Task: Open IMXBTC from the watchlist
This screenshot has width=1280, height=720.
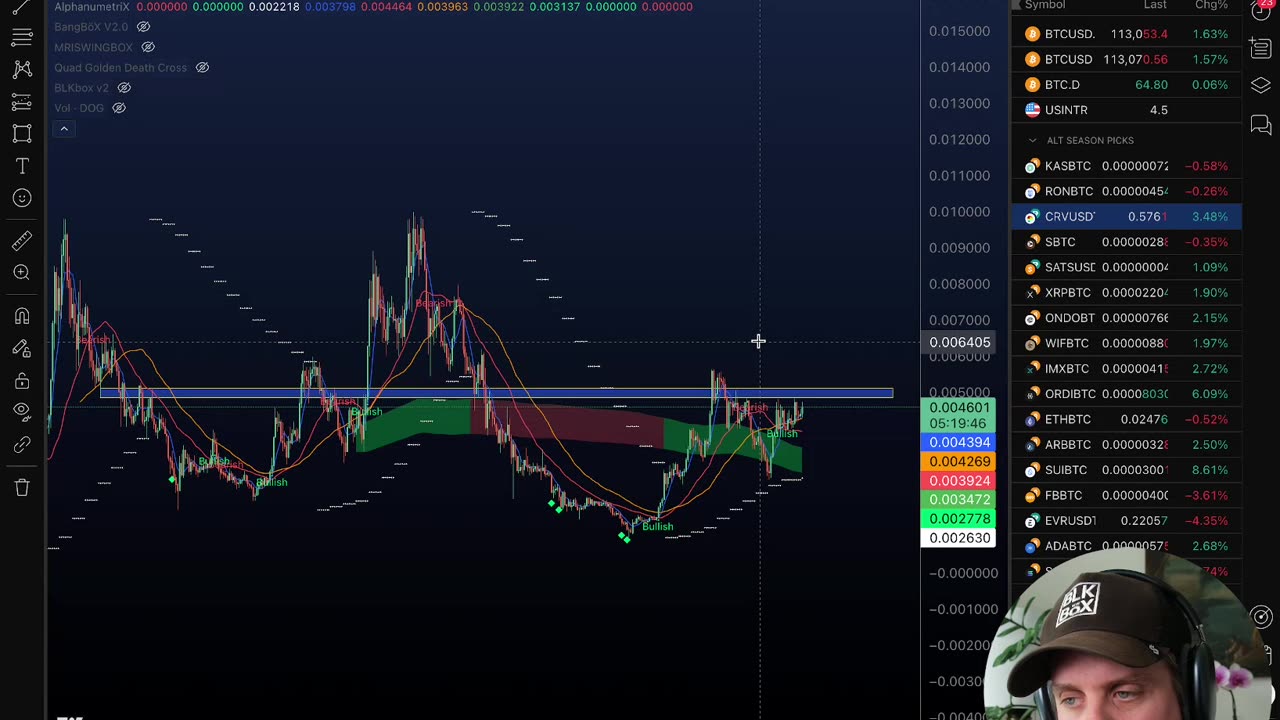Action: point(1127,369)
